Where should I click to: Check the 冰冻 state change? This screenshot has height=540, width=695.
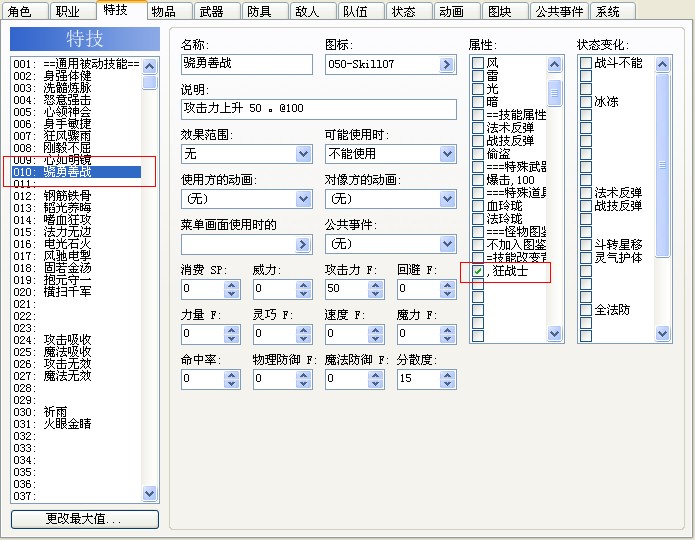point(586,102)
